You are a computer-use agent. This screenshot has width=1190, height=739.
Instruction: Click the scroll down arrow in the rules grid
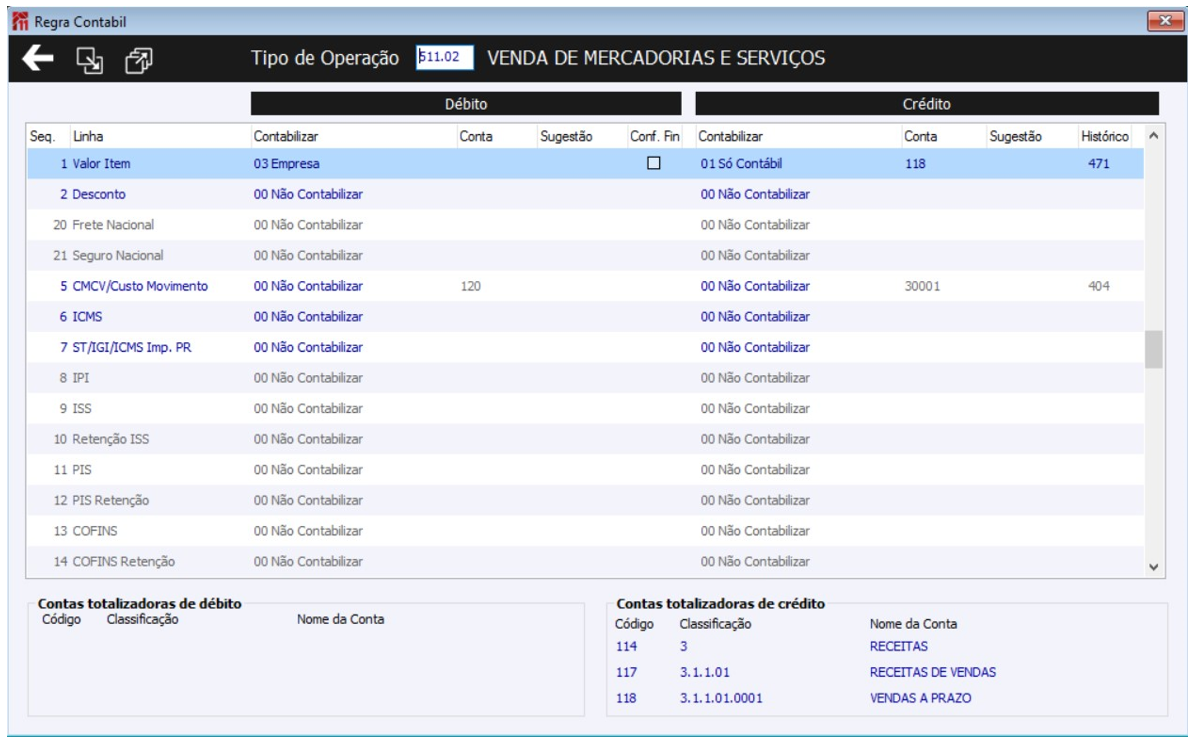point(1154,567)
